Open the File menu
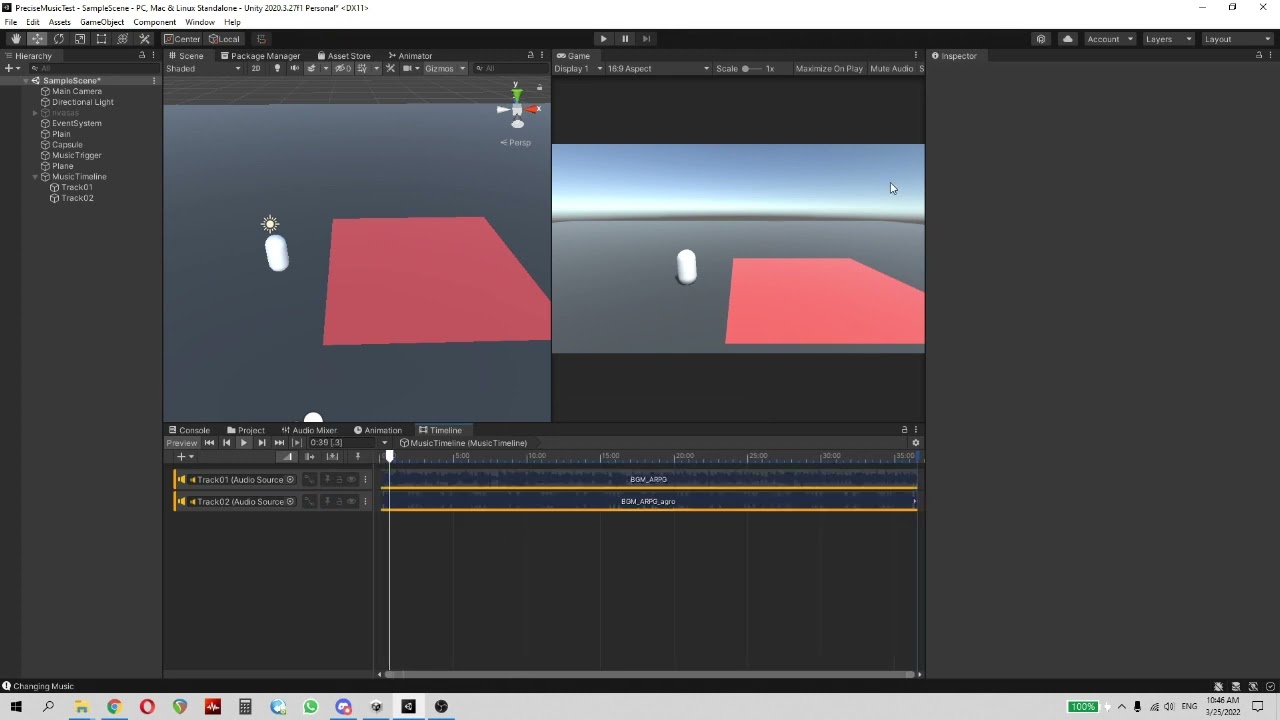This screenshot has height=720, width=1280. click(11, 22)
